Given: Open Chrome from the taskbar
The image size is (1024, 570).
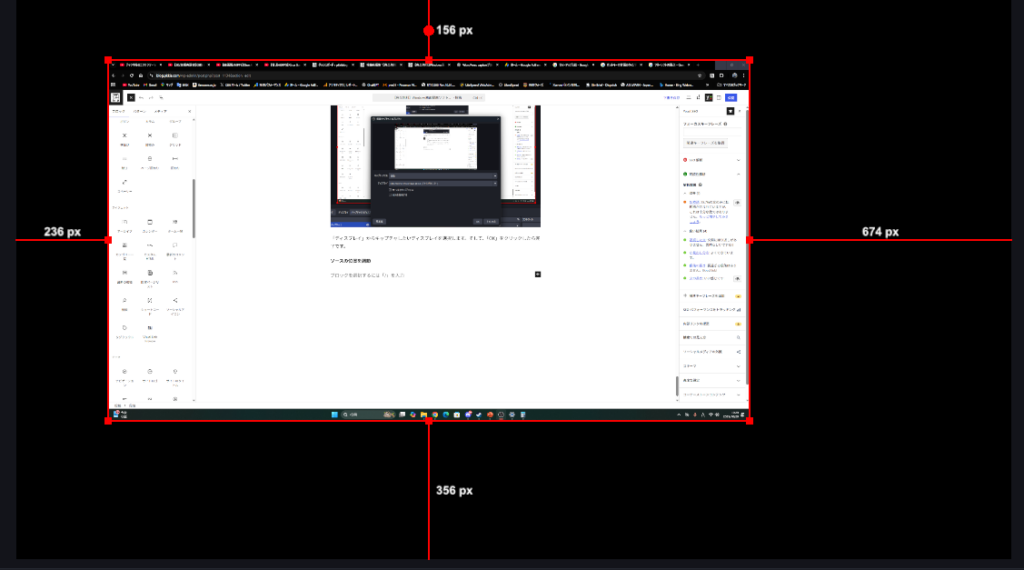Looking at the screenshot, I should click(435, 415).
